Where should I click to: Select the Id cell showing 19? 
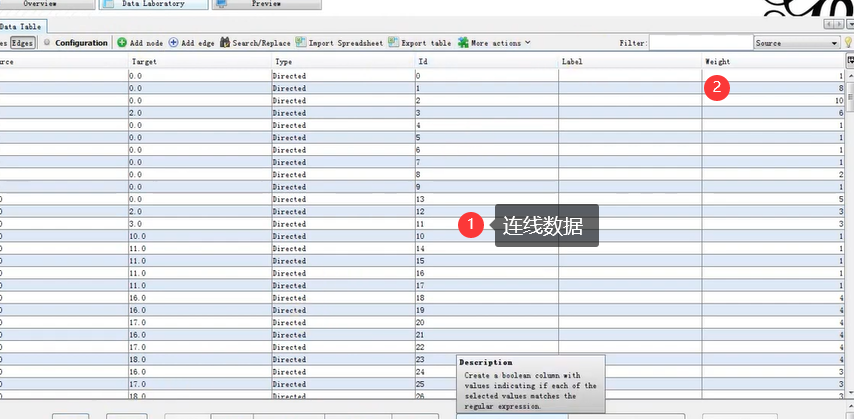click(x=486, y=310)
